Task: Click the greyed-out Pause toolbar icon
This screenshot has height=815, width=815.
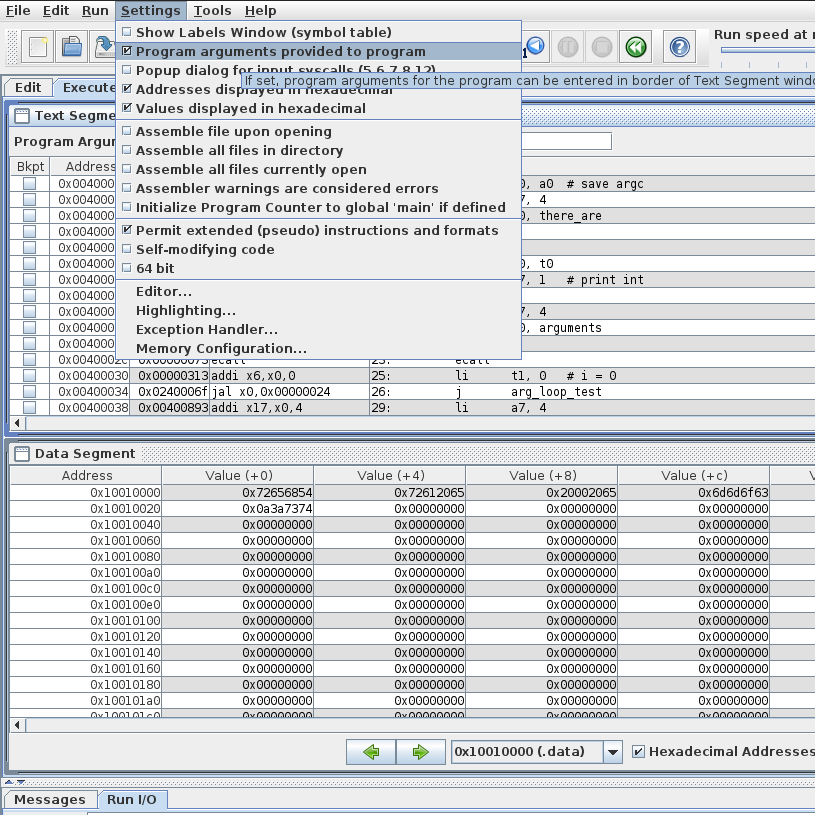Action: tap(568, 47)
